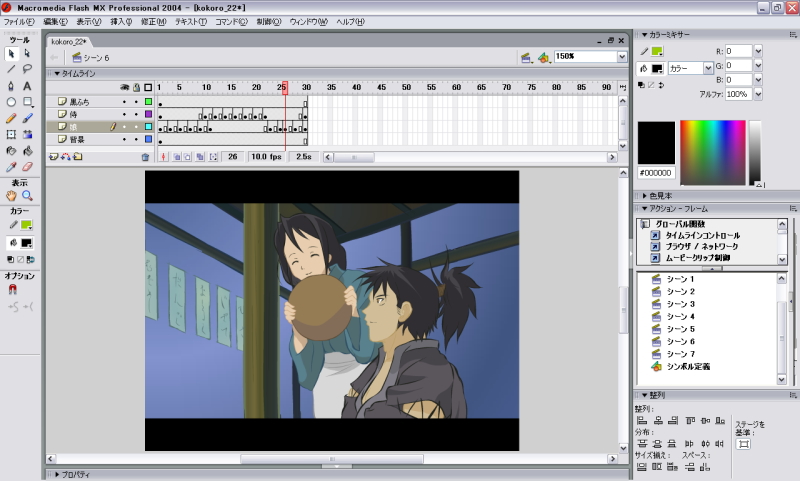The image size is (800, 481).
Task: Select the Pencil tool
Action: (x=11, y=118)
